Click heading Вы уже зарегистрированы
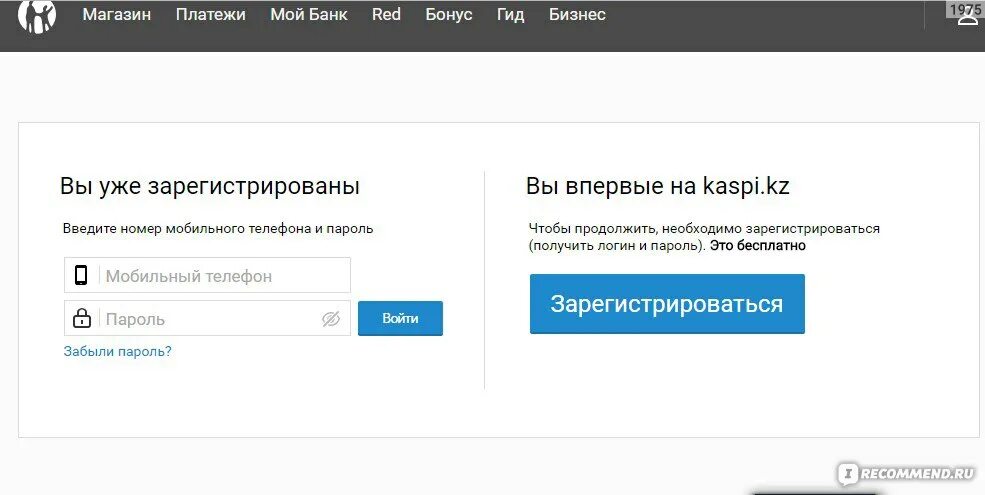Image resolution: width=985 pixels, height=495 pixels. [x=210, y=187]
